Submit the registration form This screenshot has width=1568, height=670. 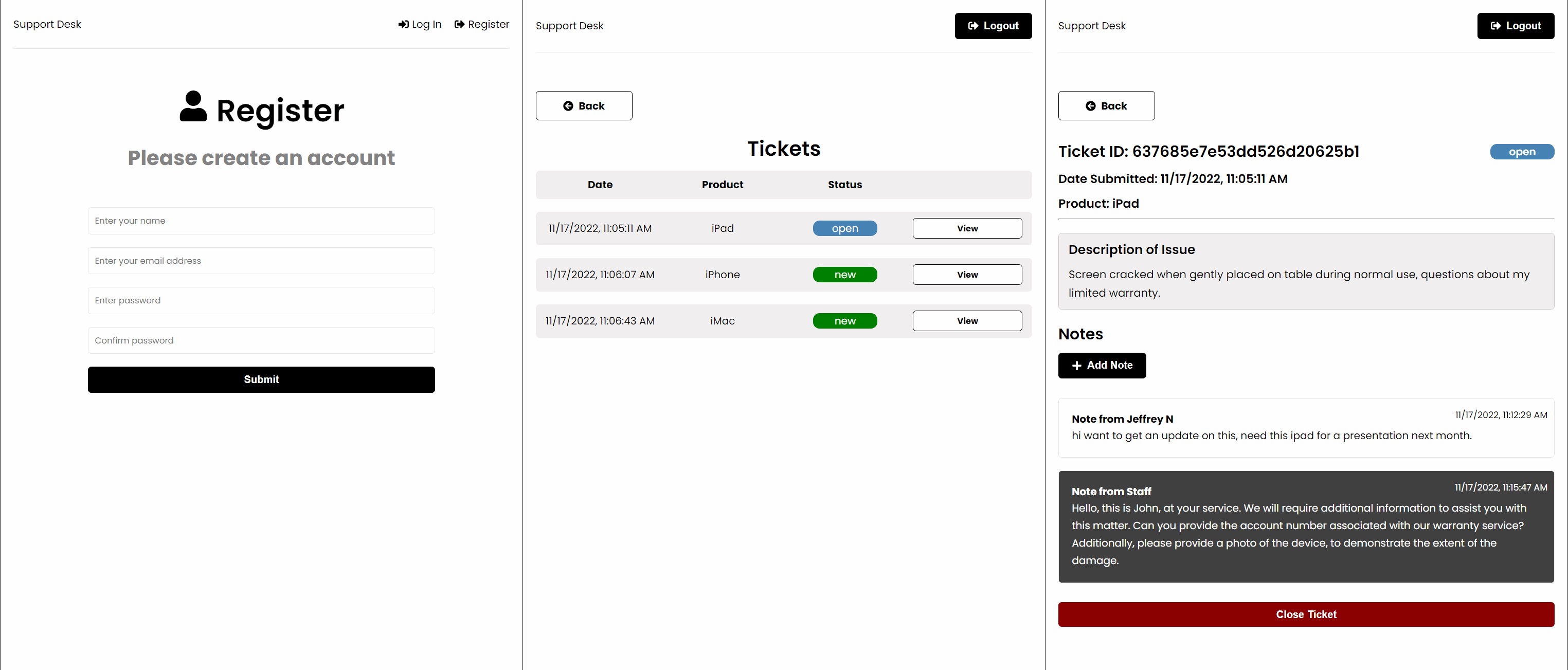[x=261, y=379]
